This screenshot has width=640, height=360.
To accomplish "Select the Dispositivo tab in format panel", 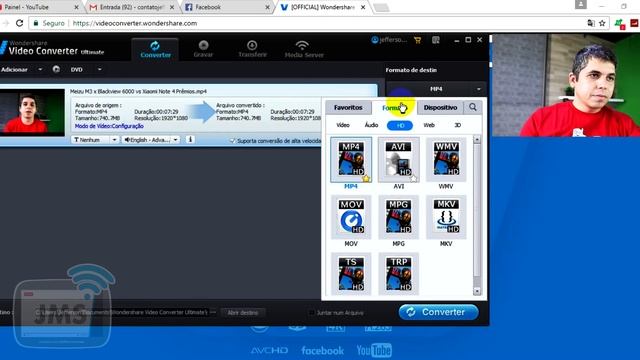I will pyautogui.click(x=440, y=108).
